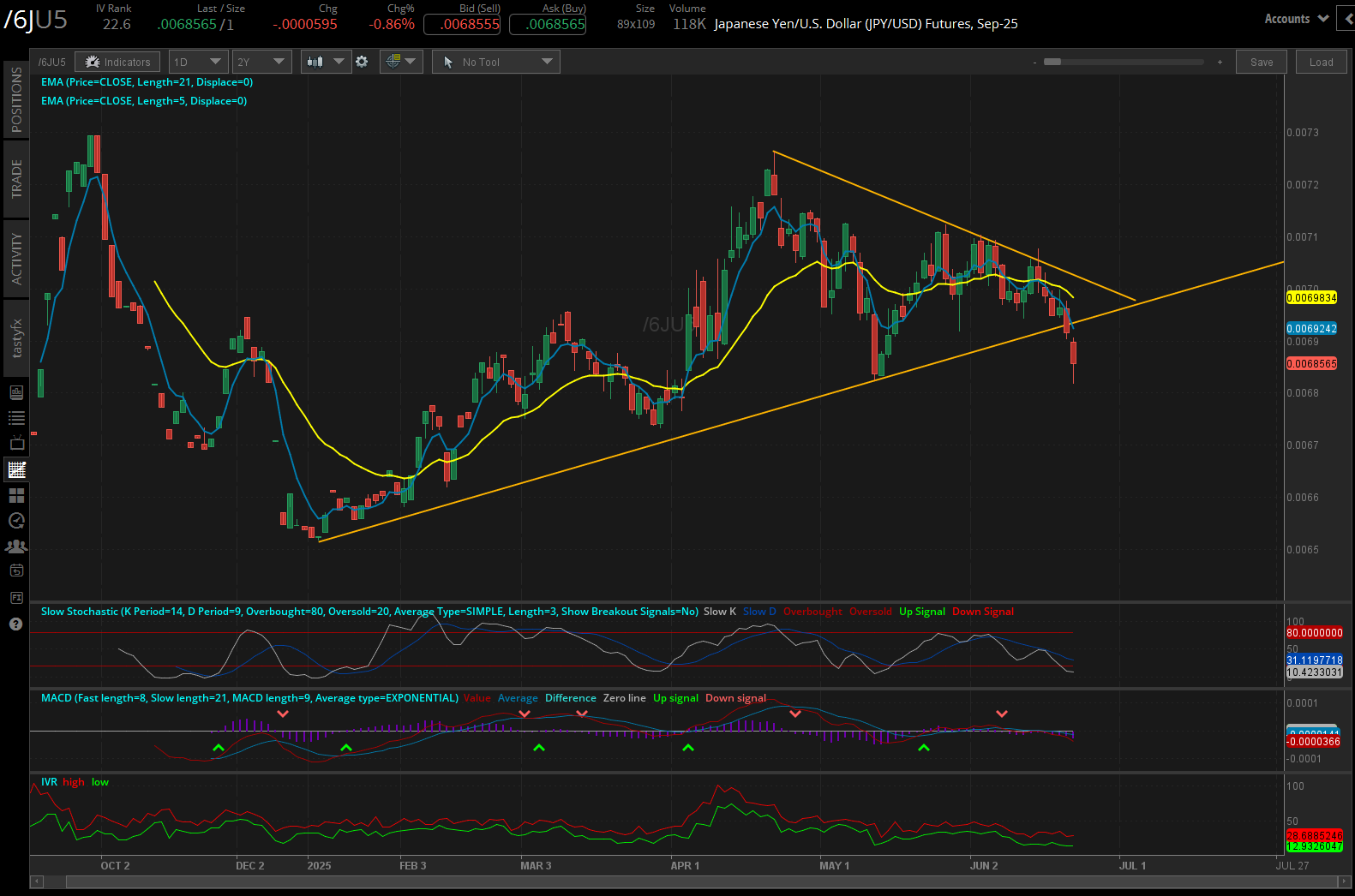The width and height of the screenshot is (1355, 896).
Task: Click the Save chart button
Action: tap(1261, 62)
